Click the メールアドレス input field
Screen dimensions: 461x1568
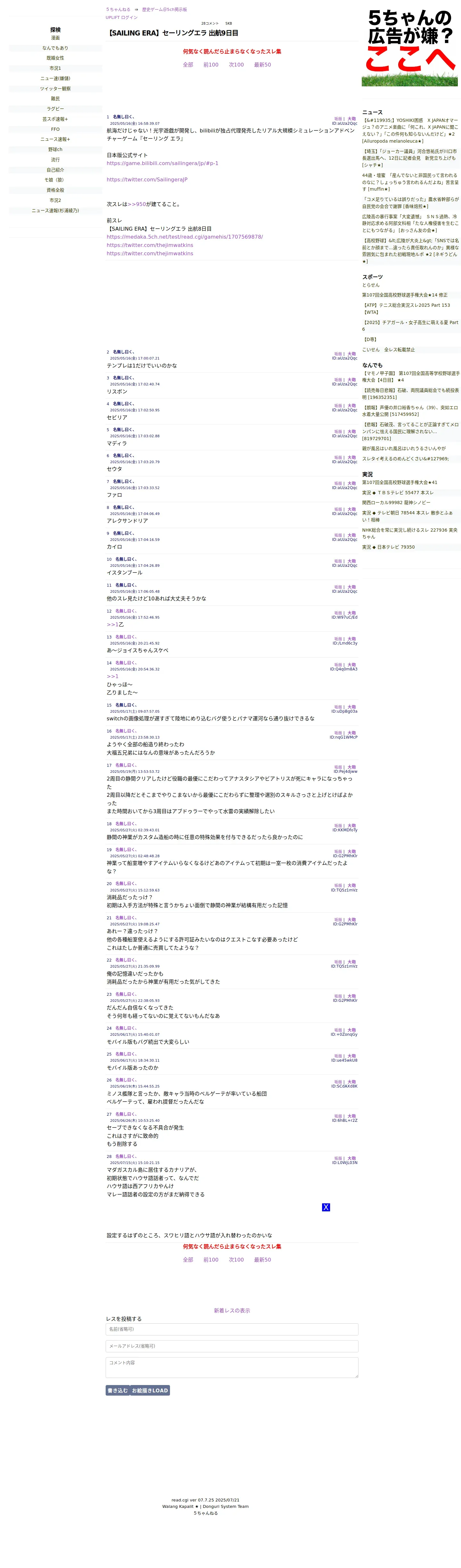coord(232,1346)
